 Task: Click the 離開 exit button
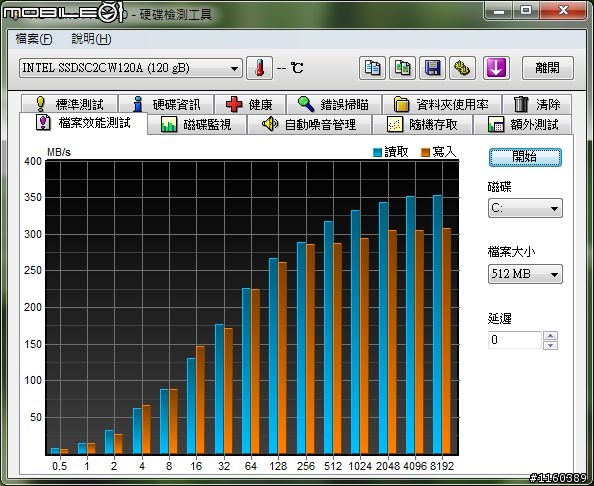coord(548,68)
